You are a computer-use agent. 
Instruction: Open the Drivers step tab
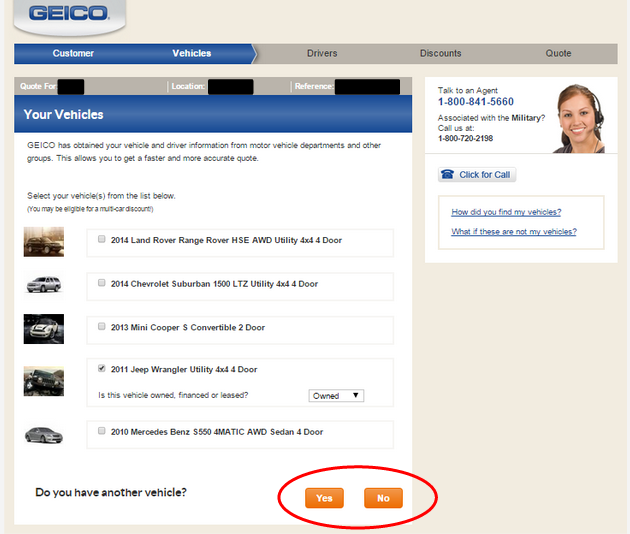322,53
